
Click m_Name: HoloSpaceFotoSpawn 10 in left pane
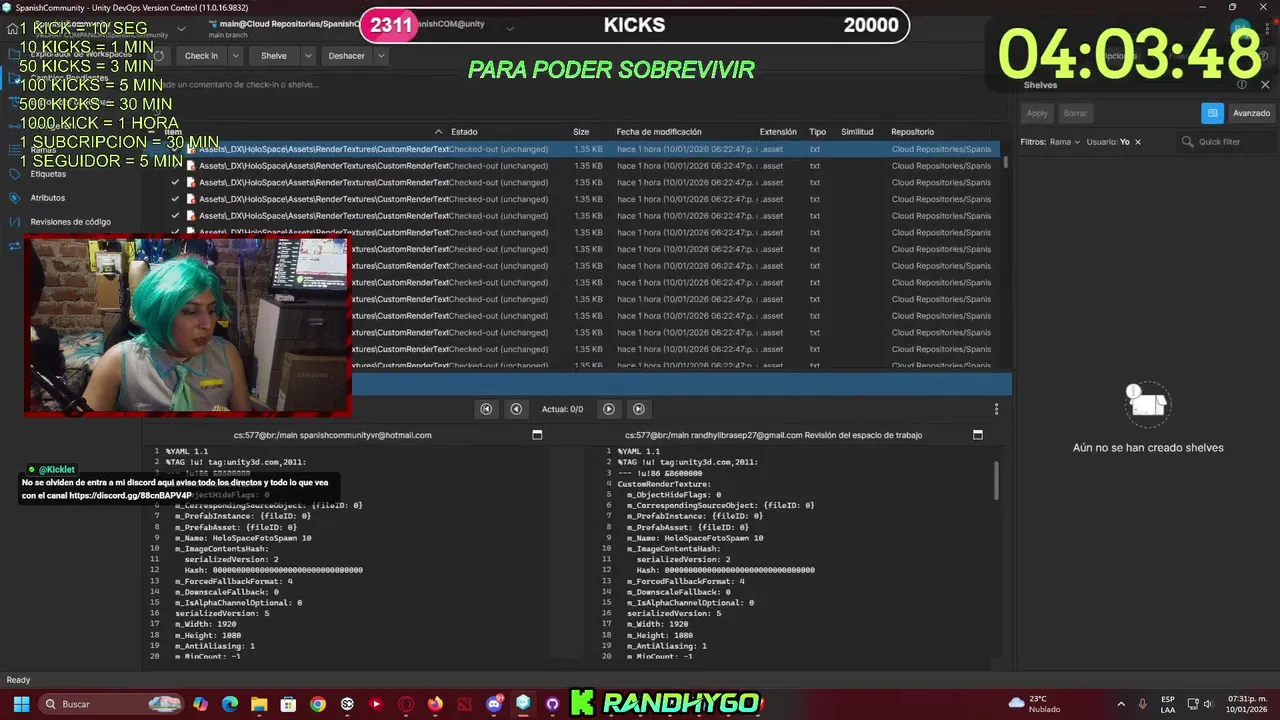(243, 538)
